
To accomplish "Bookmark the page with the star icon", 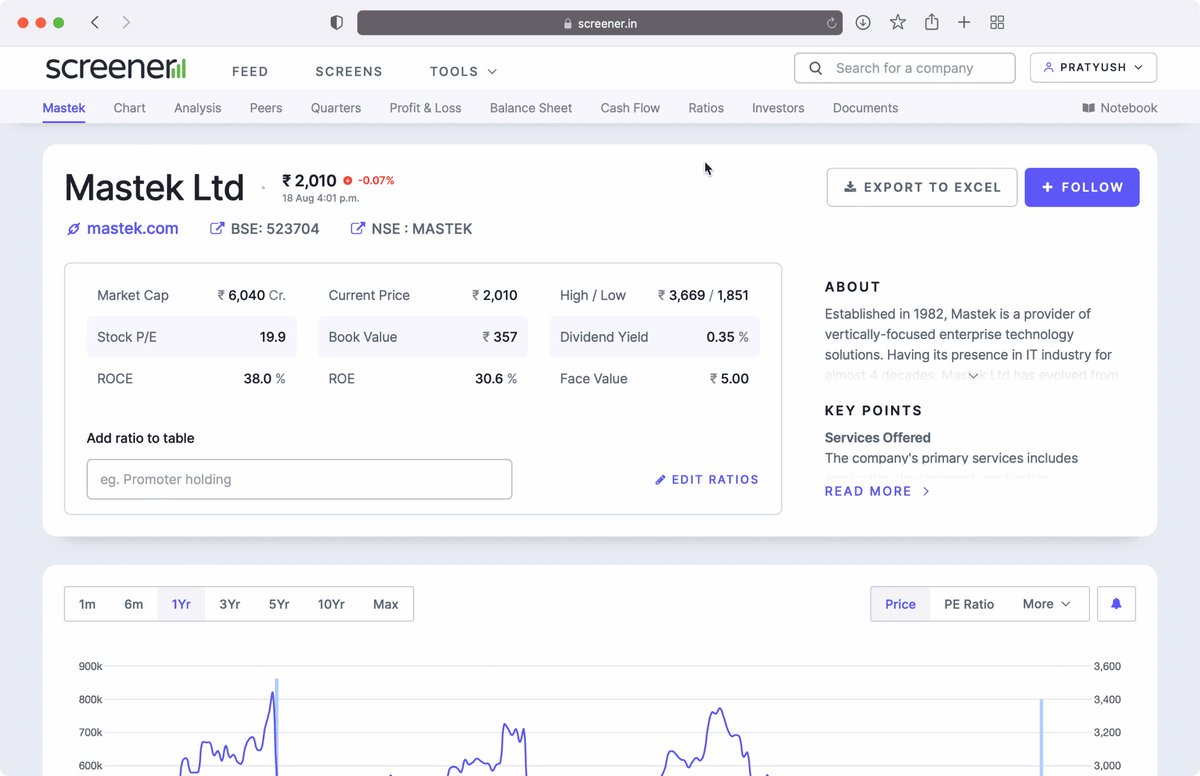I will pyautogui.click(x=898, y=22).
